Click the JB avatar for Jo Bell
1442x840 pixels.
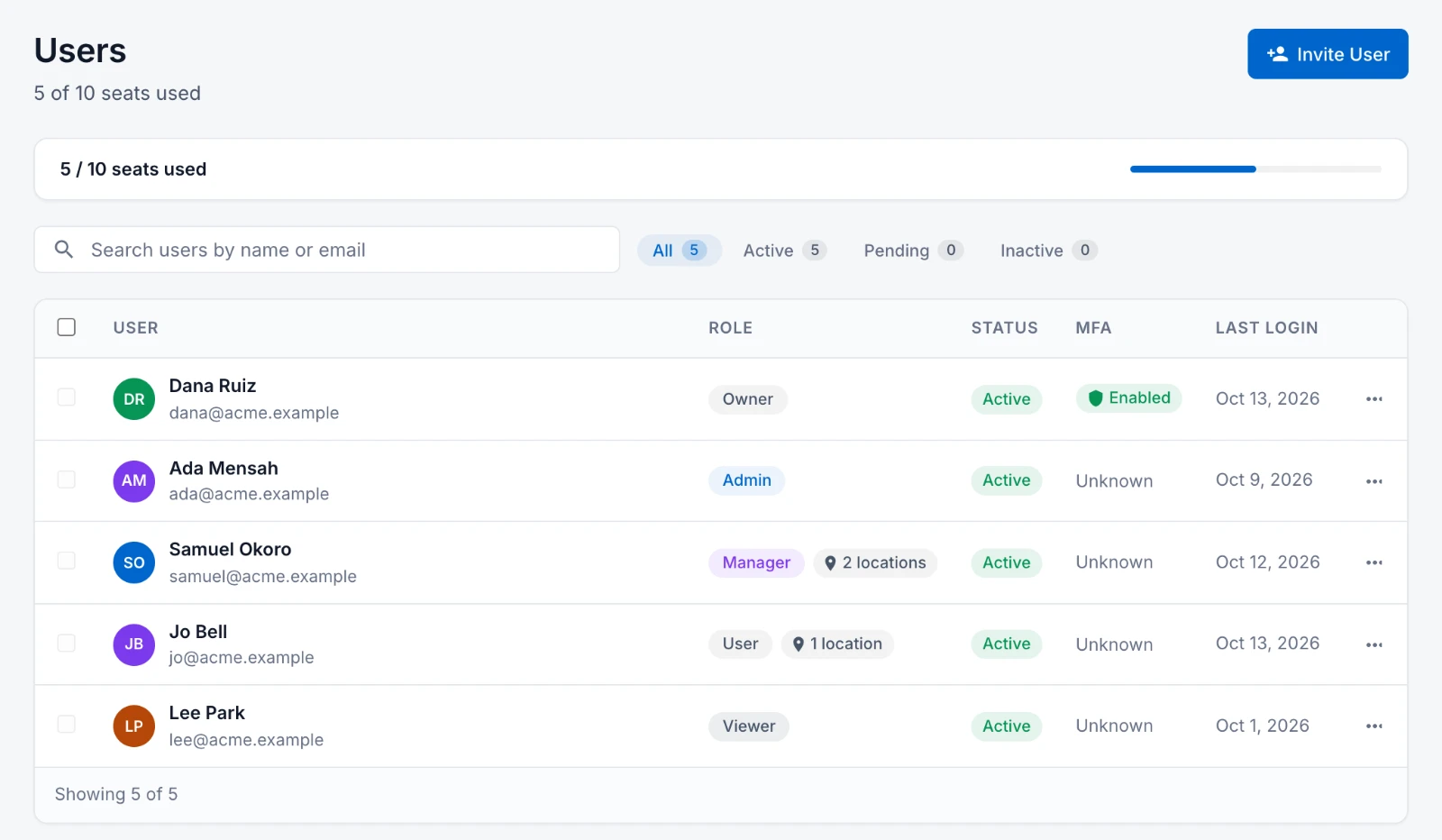(x=134, y=644)
